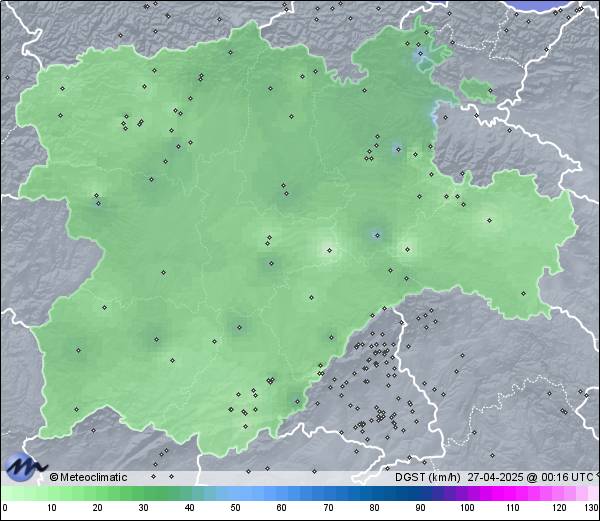This screenshot has width=600, height=521.
Task: Pick the light green swatch above 10
Action: tap(52, 494)
